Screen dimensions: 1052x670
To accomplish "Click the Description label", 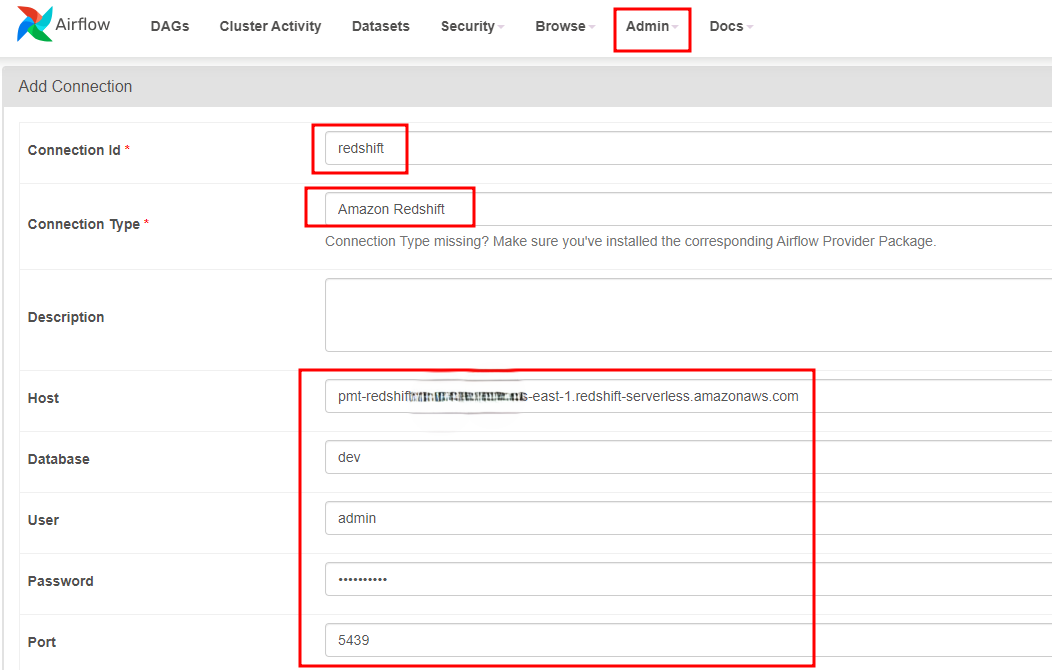I will (x=66, y=317).
